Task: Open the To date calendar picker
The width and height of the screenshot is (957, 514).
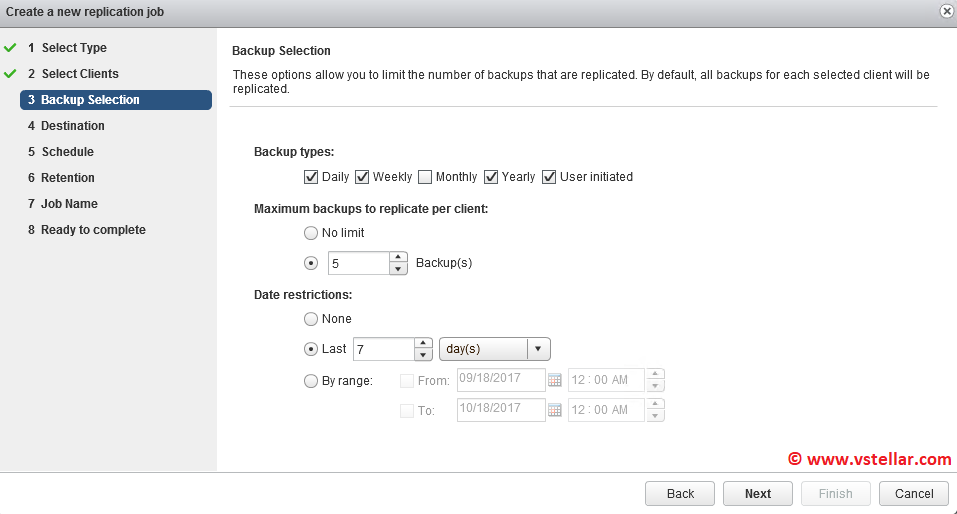Action: 555,410
